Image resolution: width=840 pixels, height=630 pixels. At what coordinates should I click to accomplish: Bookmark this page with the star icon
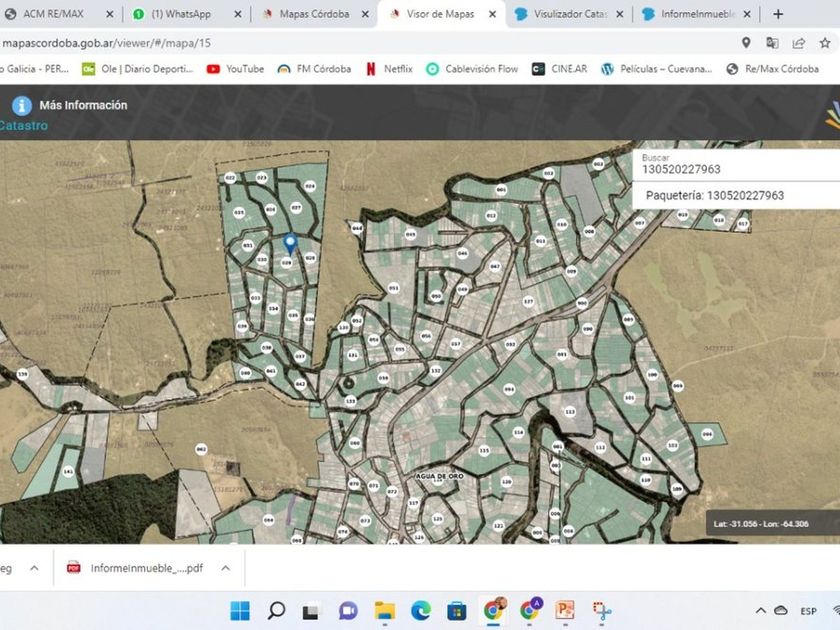pos(825,43)
